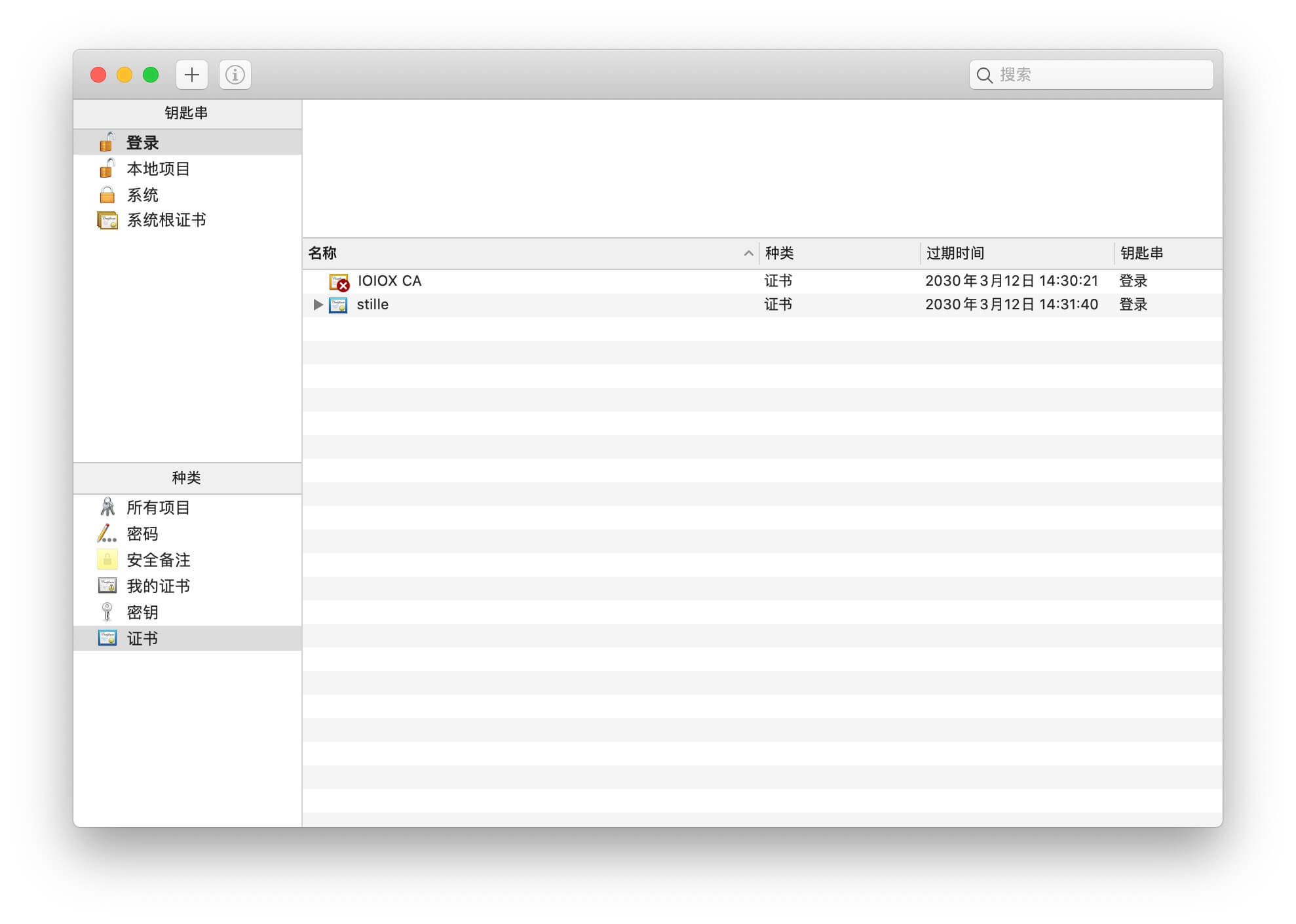
Task: Click the plus button to add item
Action: [x=191, y=75]
